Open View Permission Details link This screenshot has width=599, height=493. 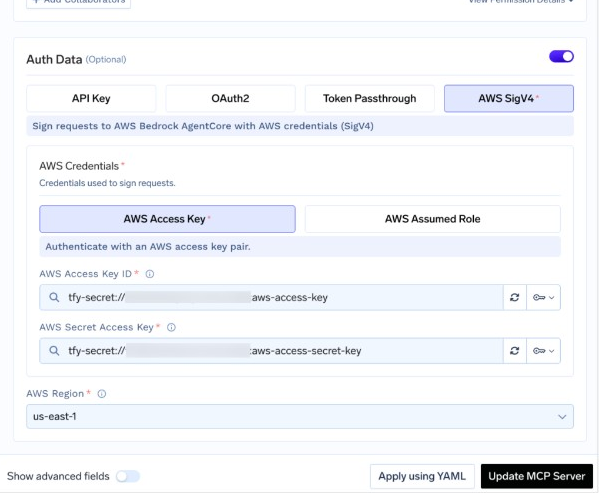(x=521, y=2)
